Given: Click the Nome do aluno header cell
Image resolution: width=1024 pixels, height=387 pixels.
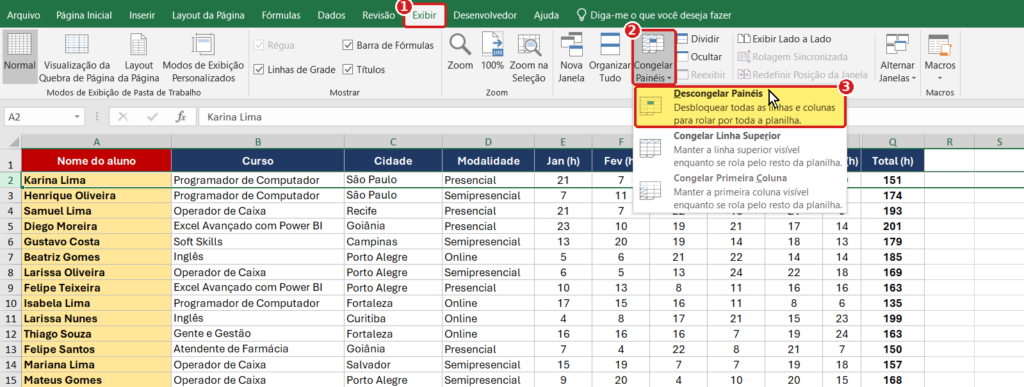Looking at the screenshot, I should coord(96,161).
